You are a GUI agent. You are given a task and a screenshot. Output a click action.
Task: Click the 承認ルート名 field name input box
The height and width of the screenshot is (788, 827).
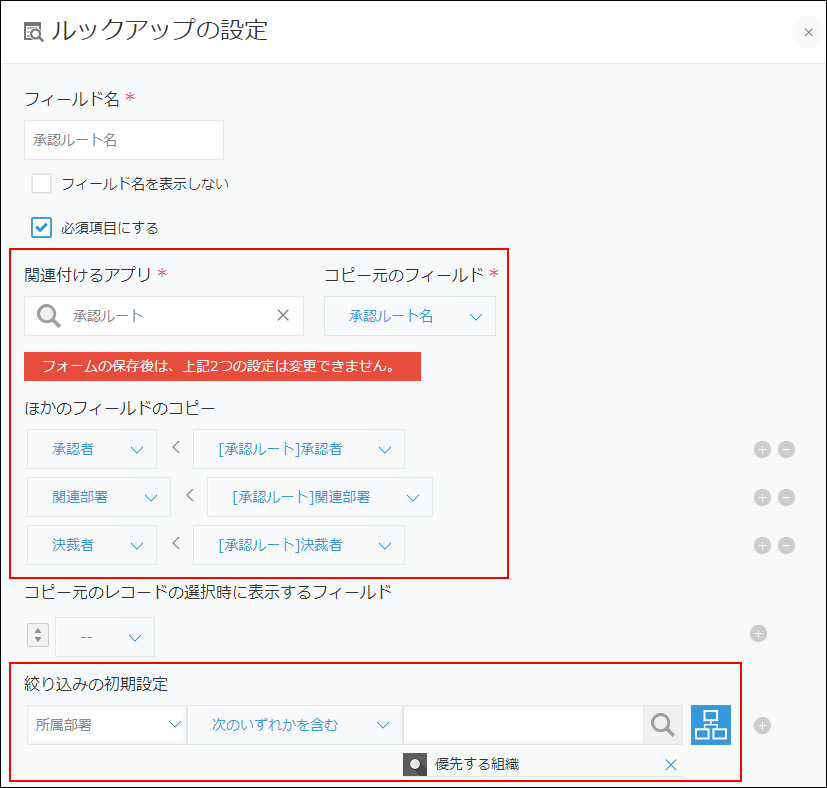123,140
